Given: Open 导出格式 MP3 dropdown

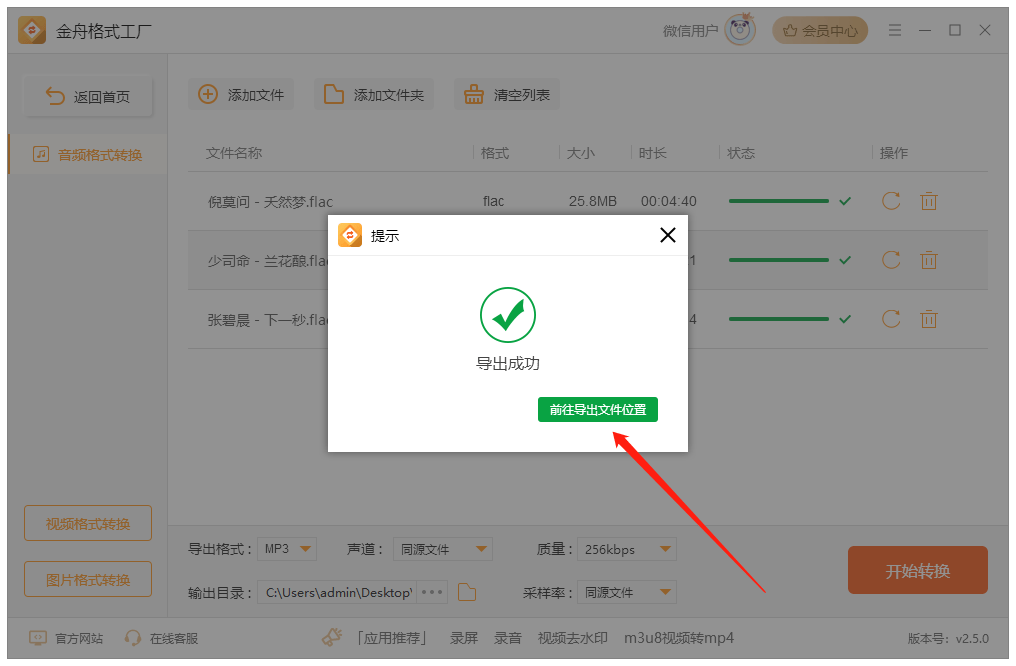Looking at the screenshot, I should pos(287,549).
